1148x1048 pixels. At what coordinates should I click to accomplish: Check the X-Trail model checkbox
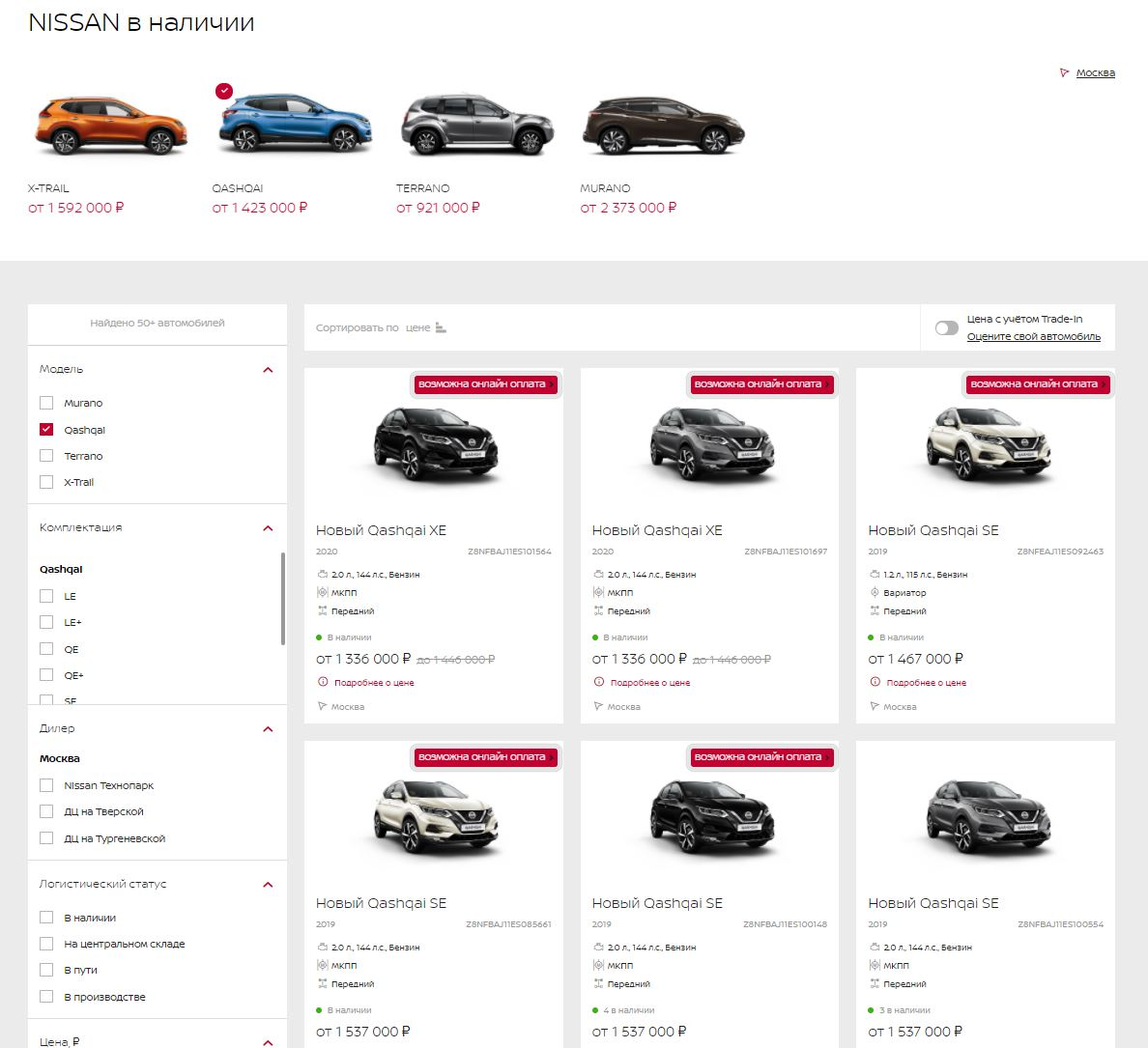[x=46, y=482]
